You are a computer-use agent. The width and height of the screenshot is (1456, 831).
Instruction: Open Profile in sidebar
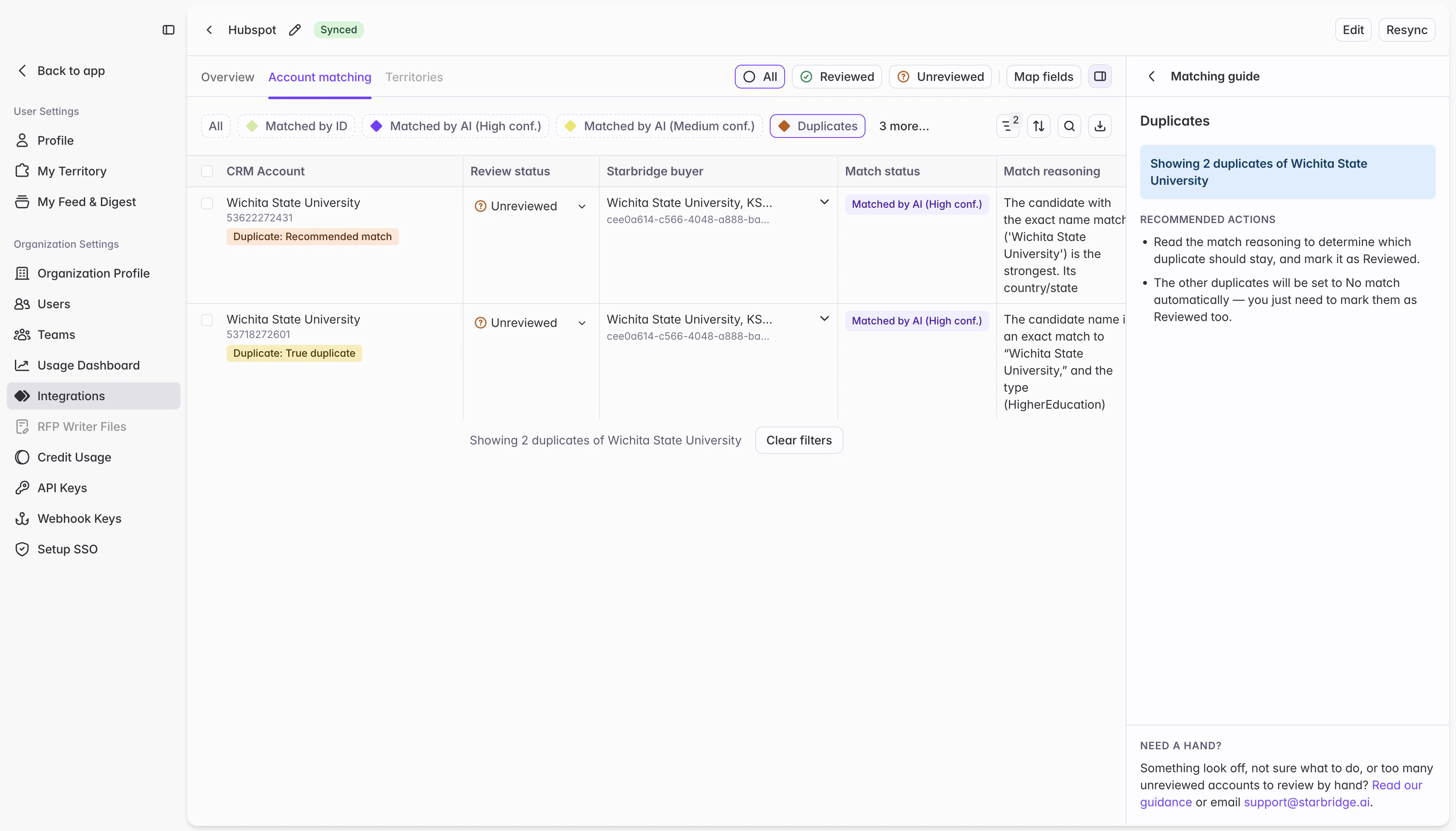94,140
